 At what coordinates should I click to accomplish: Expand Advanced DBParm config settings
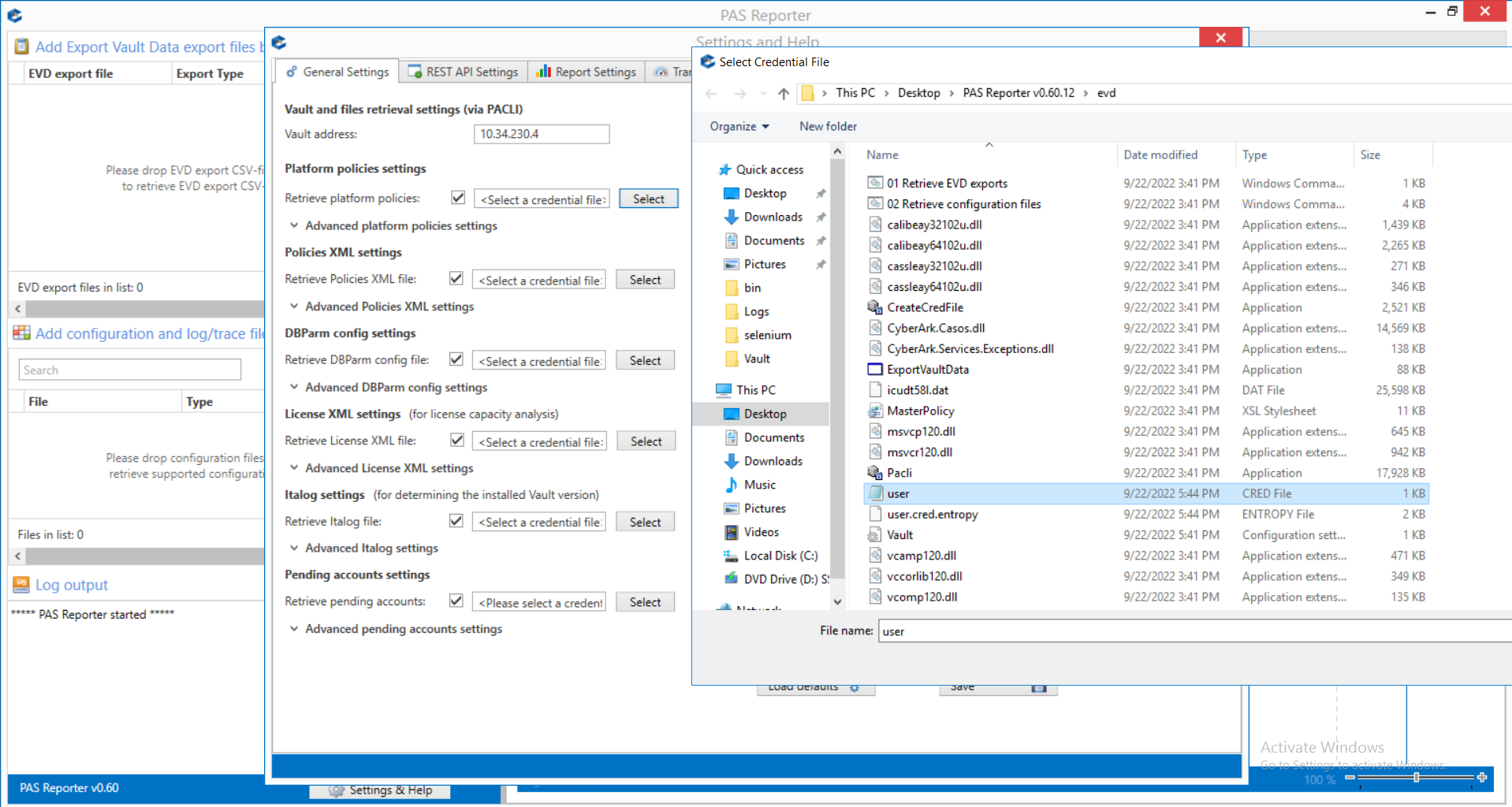coord(294,387)
